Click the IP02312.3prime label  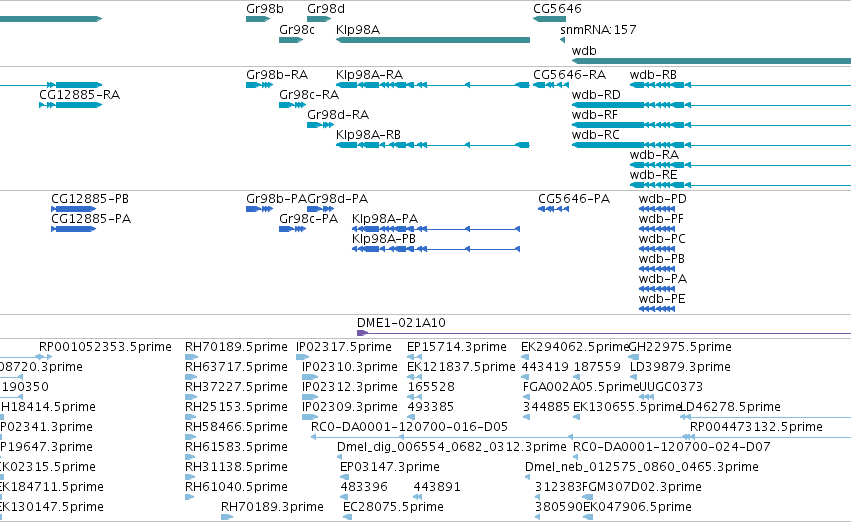tap(350, 387)
